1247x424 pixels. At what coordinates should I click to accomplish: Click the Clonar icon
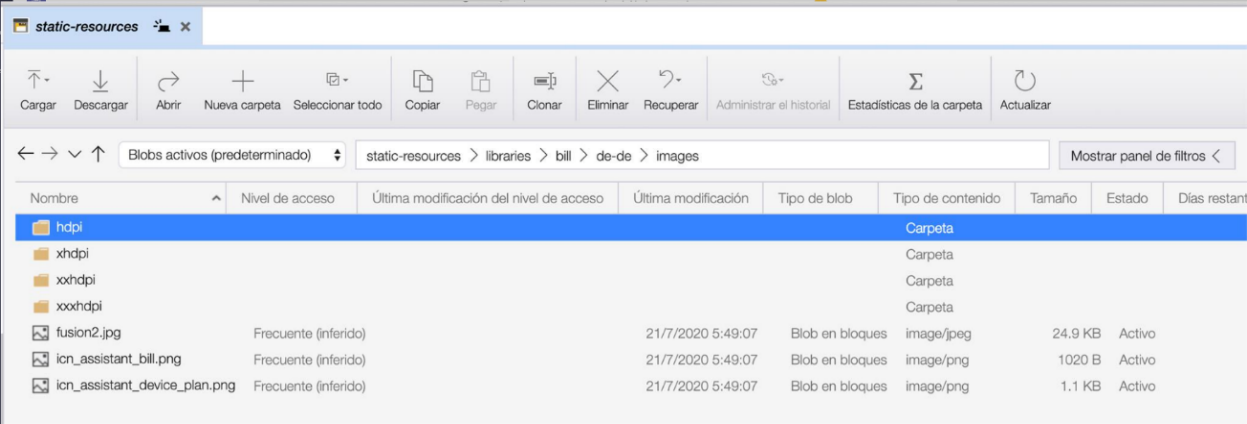click(x=543, y=82)
